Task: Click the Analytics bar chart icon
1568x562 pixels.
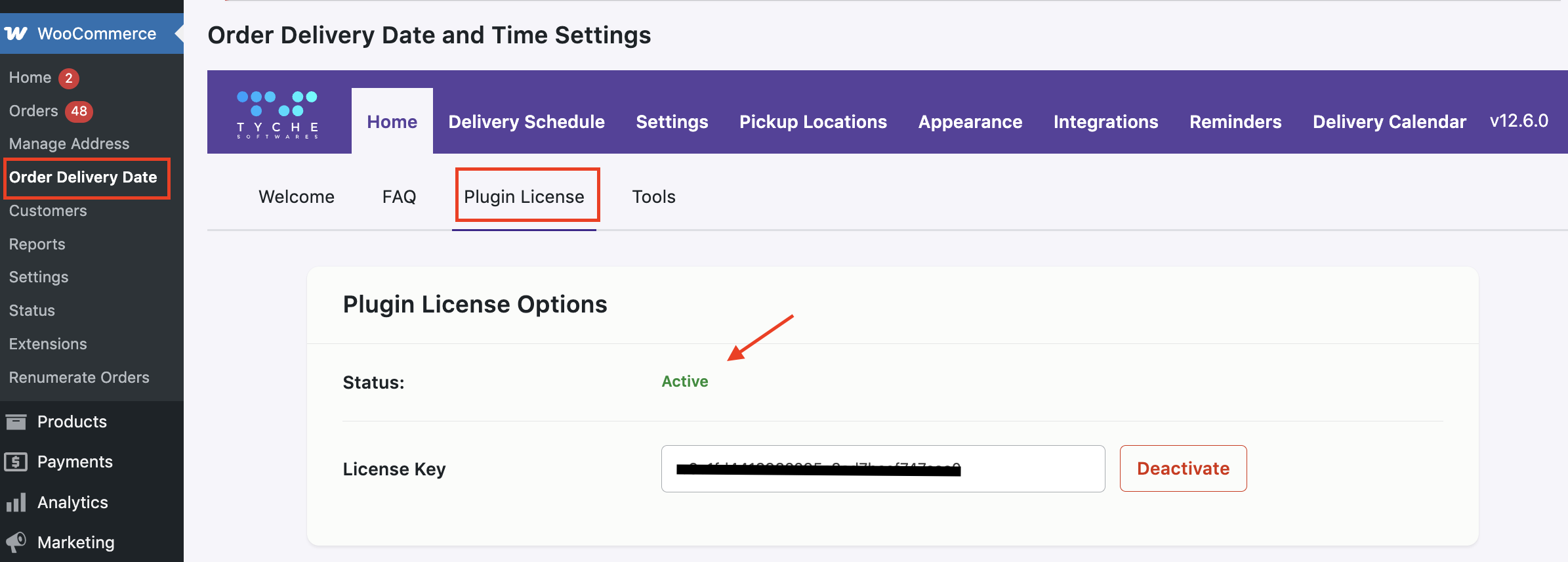Action: coord(16,502)
